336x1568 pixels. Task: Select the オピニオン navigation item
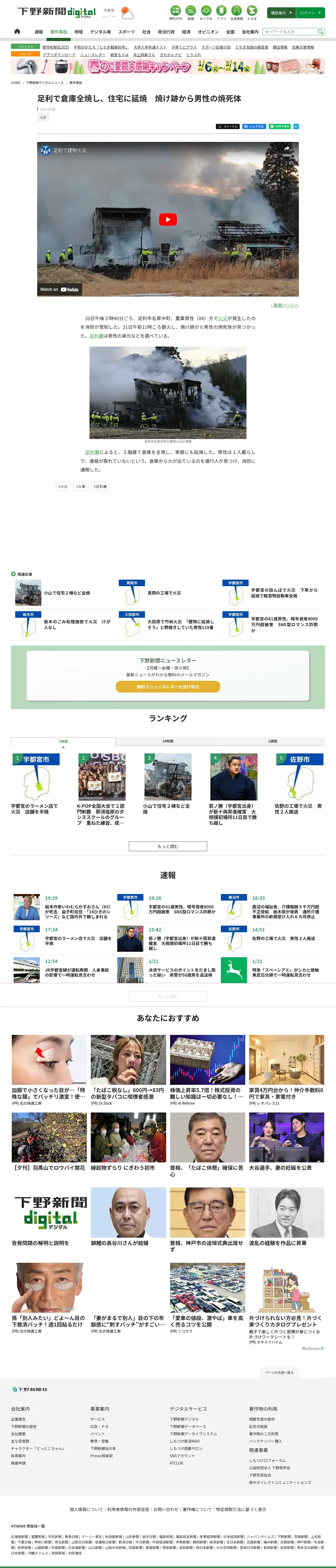208,32
